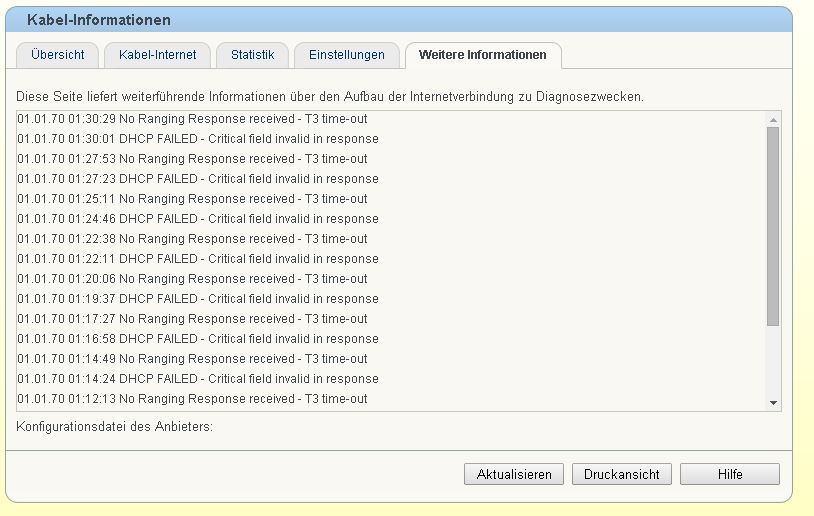Viewport: 814px width, 516px height.
Task: Select the 01:30:29 No Ranging Response entry
Action: (x=192, y=119)
